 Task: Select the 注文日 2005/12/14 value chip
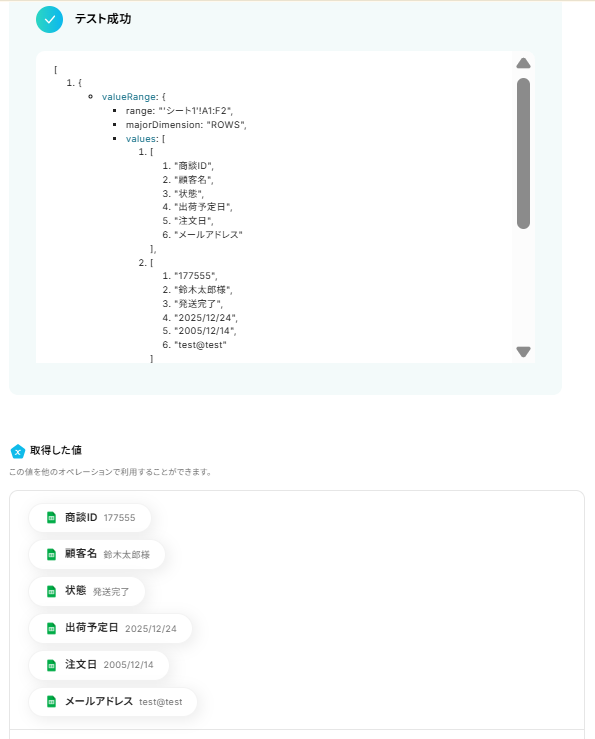99,665
